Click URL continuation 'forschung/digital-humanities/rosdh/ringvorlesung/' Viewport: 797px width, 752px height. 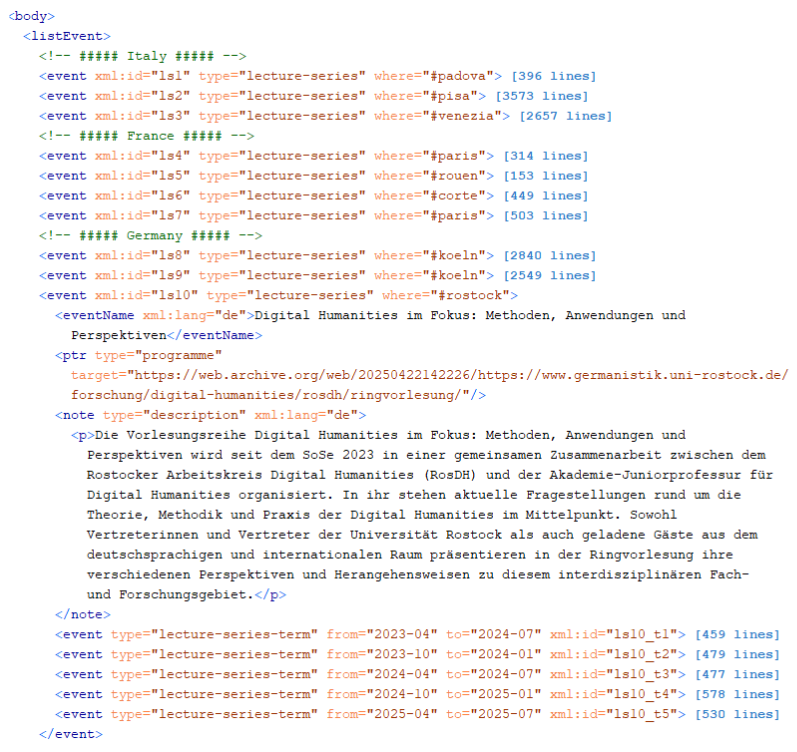coord(267,395)
